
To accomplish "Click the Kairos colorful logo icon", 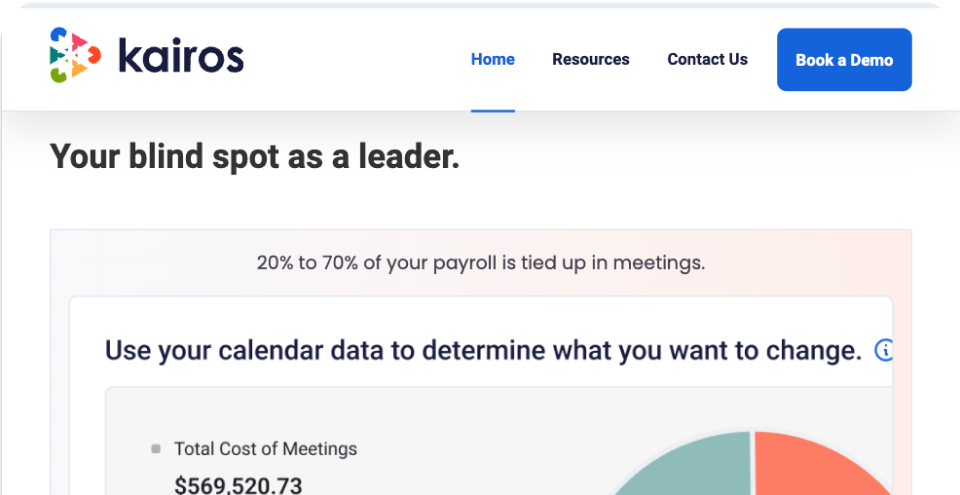I will click(x=75, y=55).
